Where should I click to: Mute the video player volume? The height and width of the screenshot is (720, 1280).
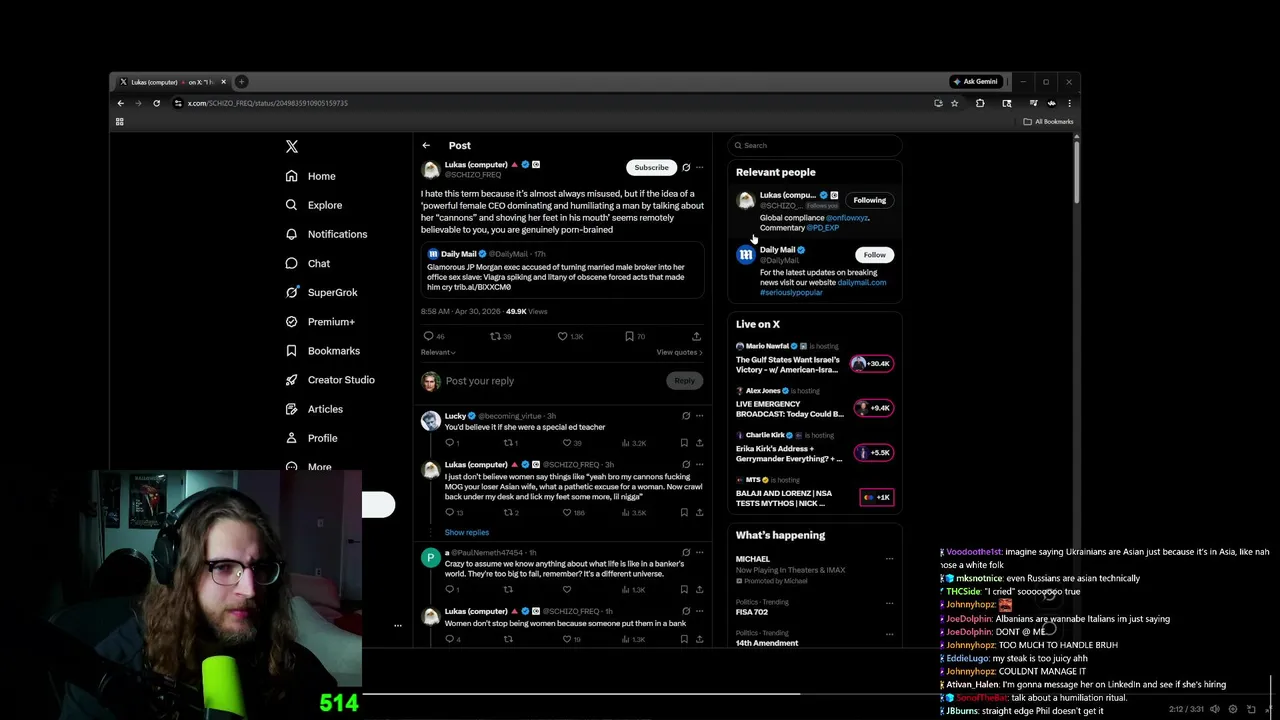1215,709
